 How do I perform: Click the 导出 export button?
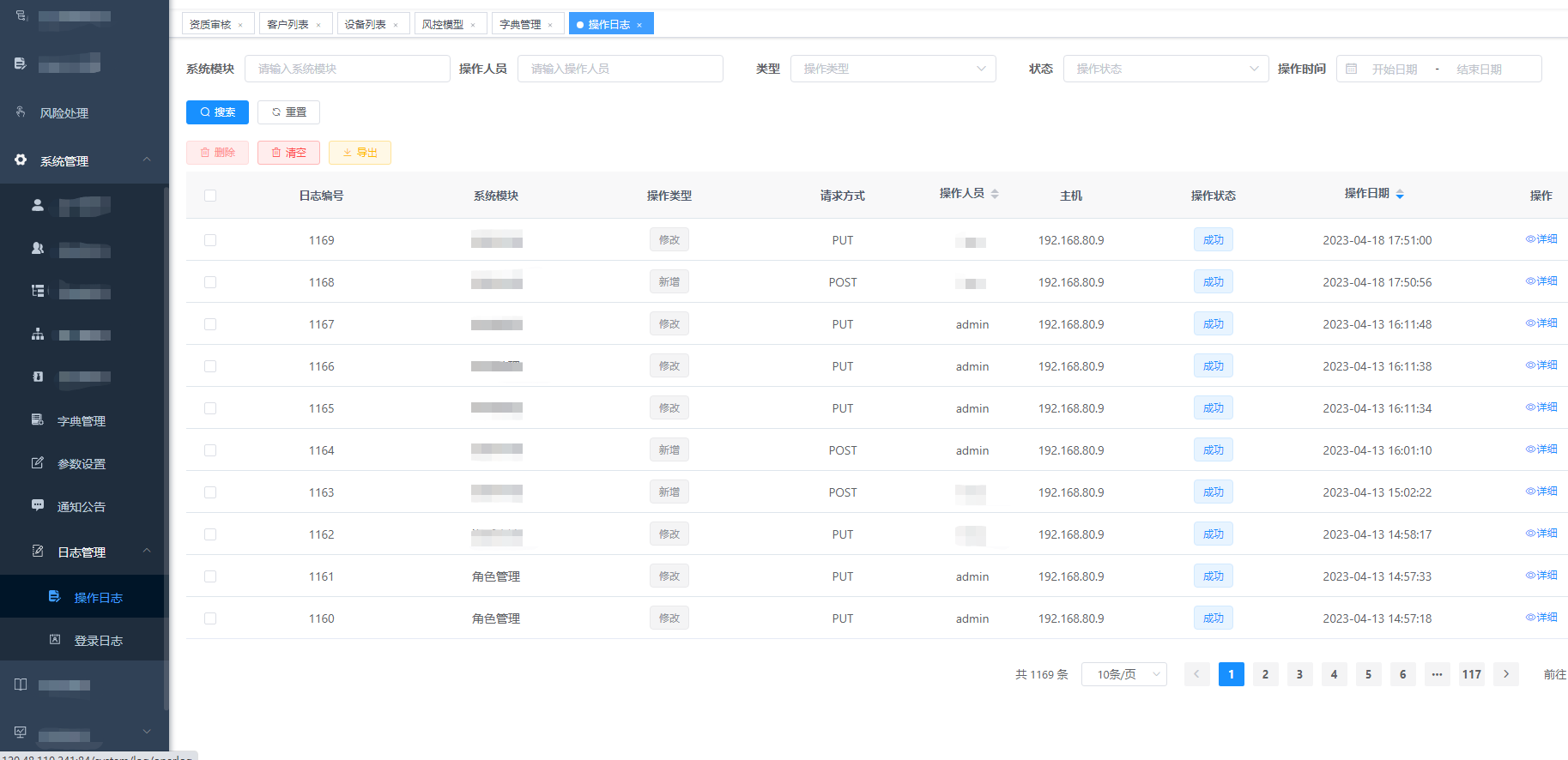coord(360,153)
